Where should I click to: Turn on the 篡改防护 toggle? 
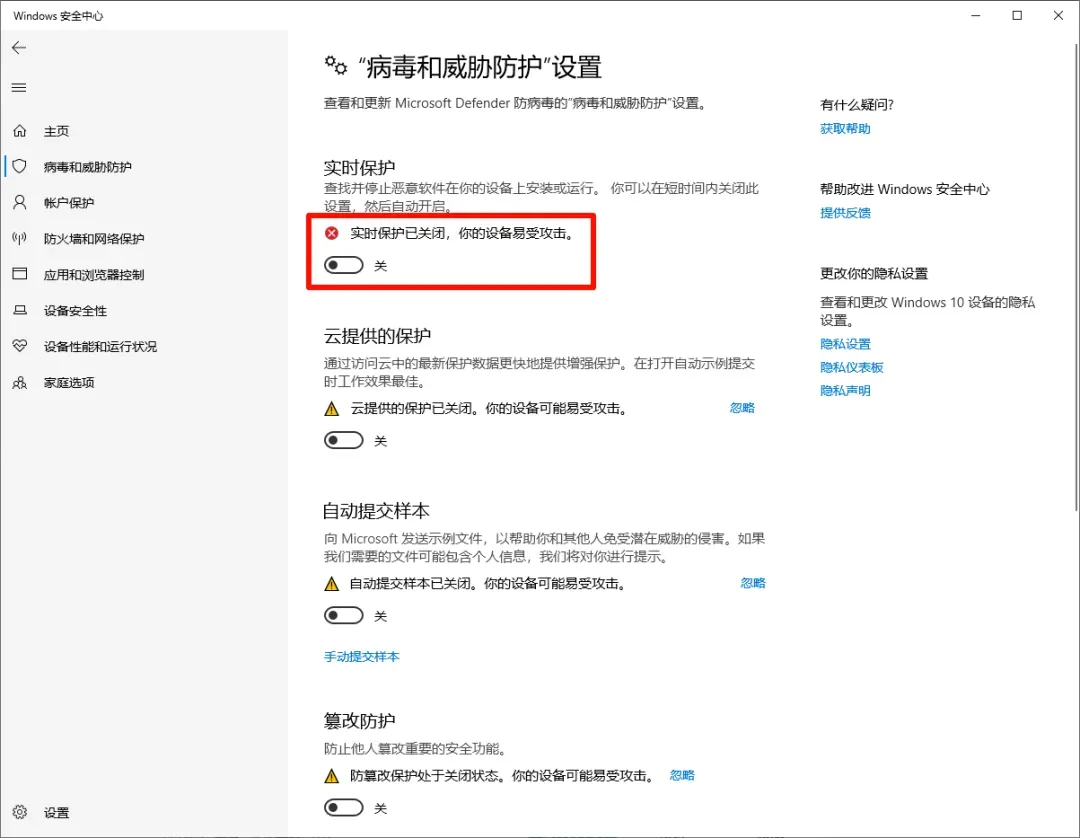pos(344,807)
